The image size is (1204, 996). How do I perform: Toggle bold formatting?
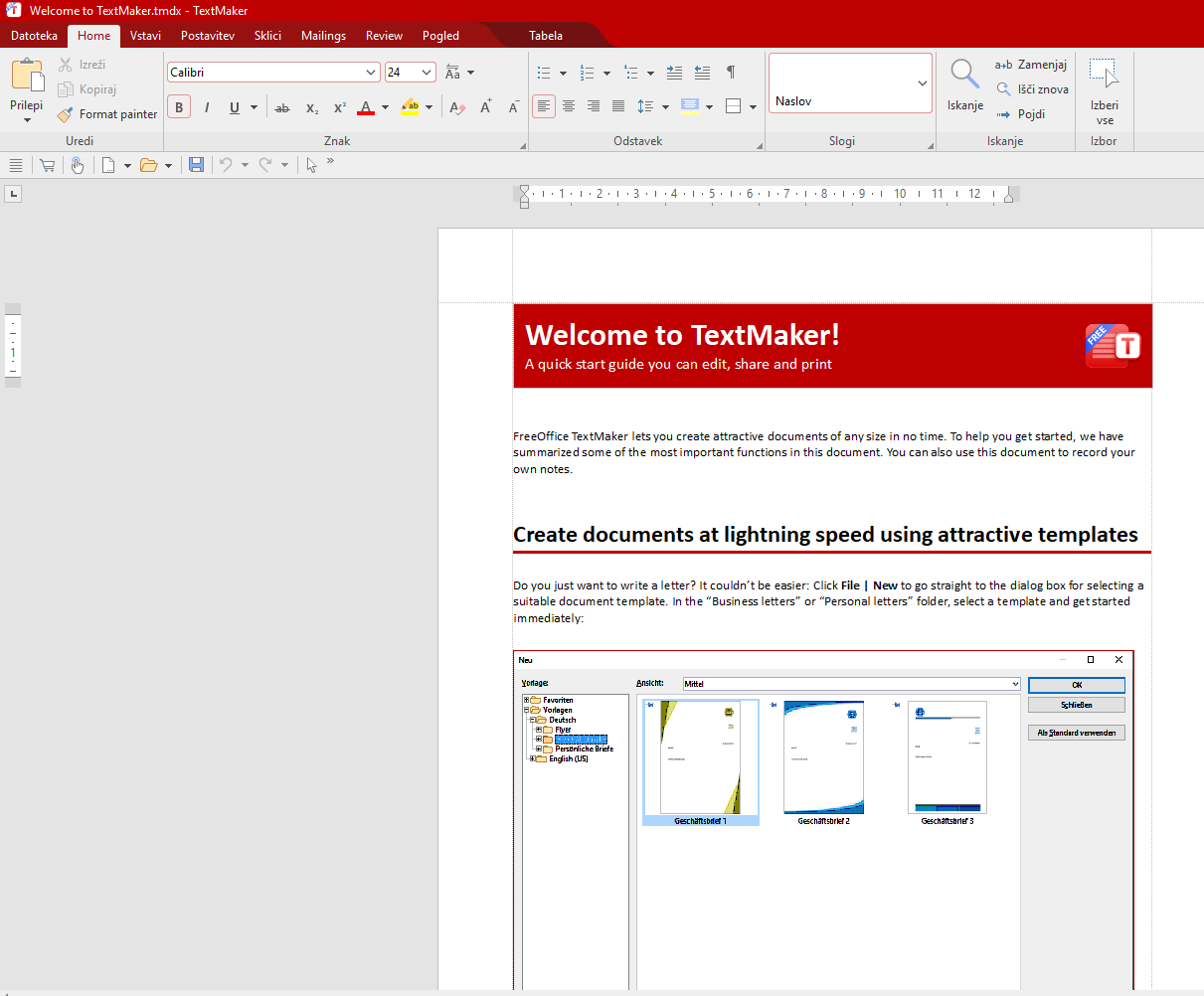click(179, 107)
